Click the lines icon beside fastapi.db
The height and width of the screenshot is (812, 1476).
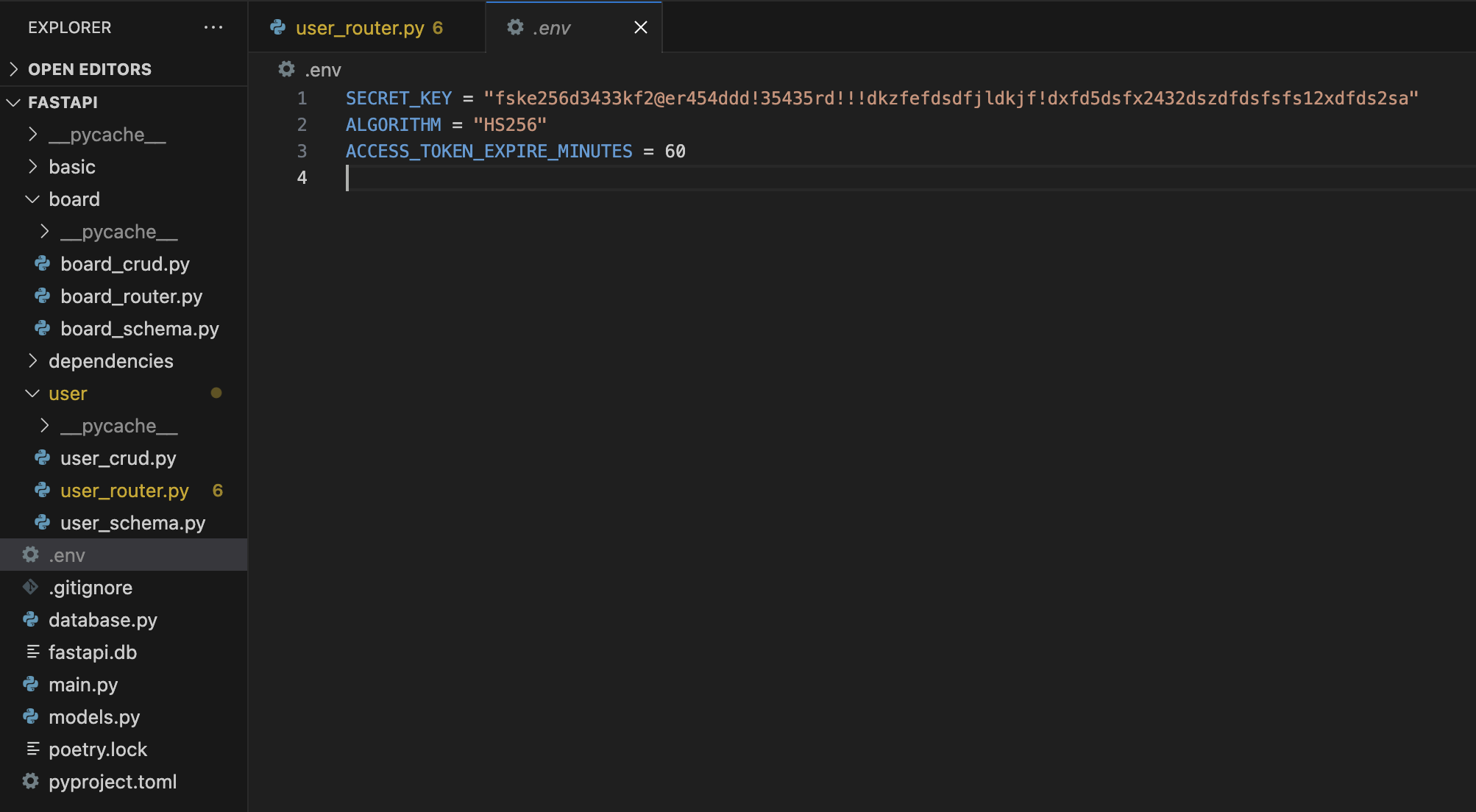point(32,652)
